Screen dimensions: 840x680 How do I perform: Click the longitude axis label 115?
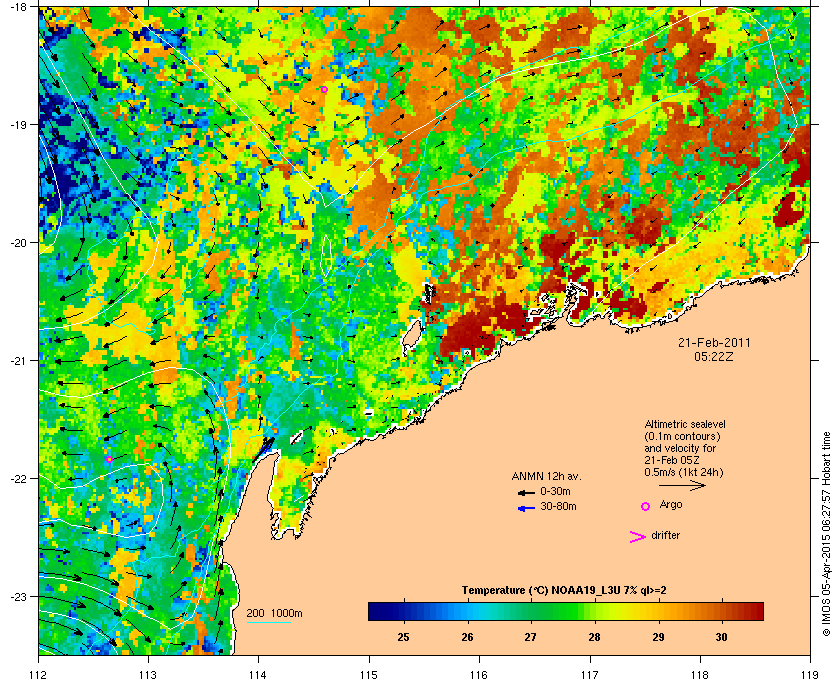pyautogui.click(x=369, y=674)
